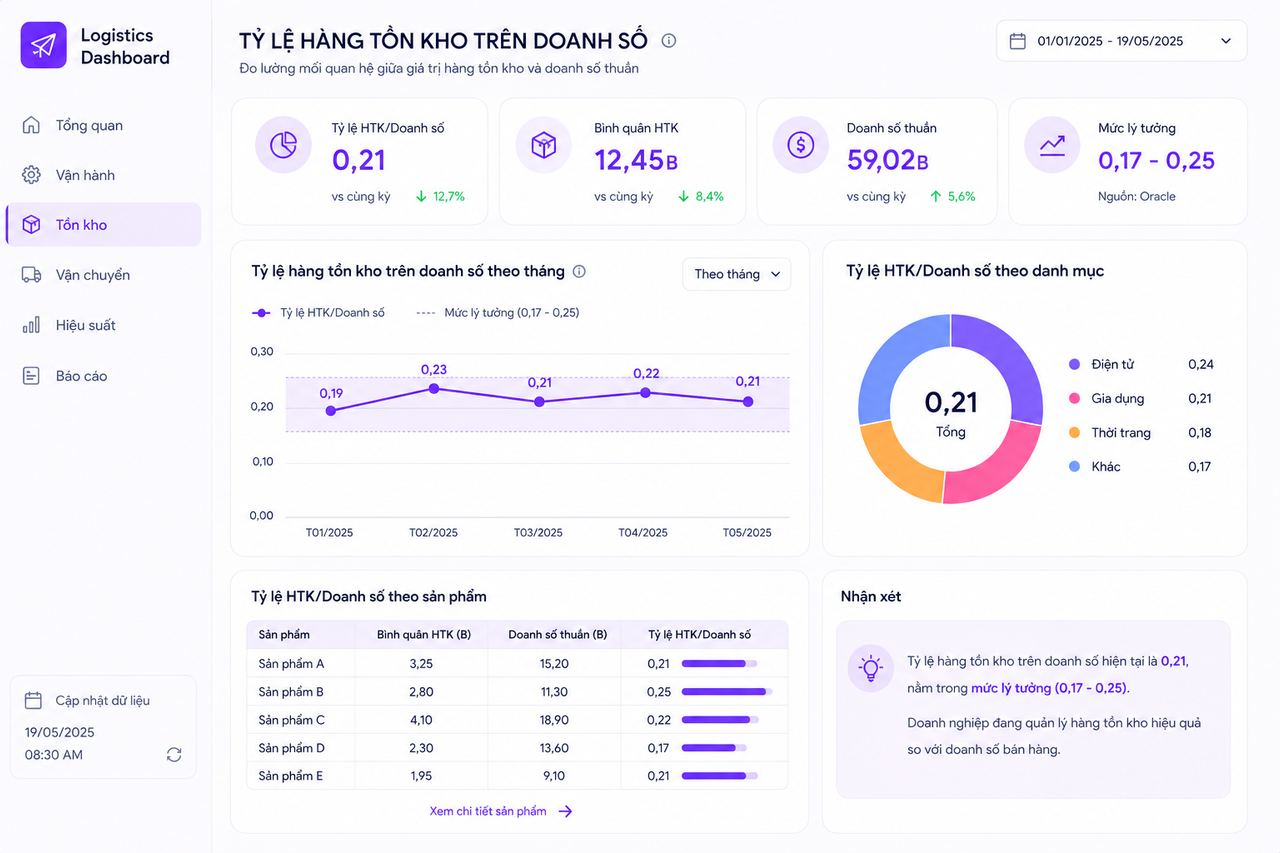Click the T05/2025 point on the line chart
The image size is (1280, 853).
click(747, 402)
